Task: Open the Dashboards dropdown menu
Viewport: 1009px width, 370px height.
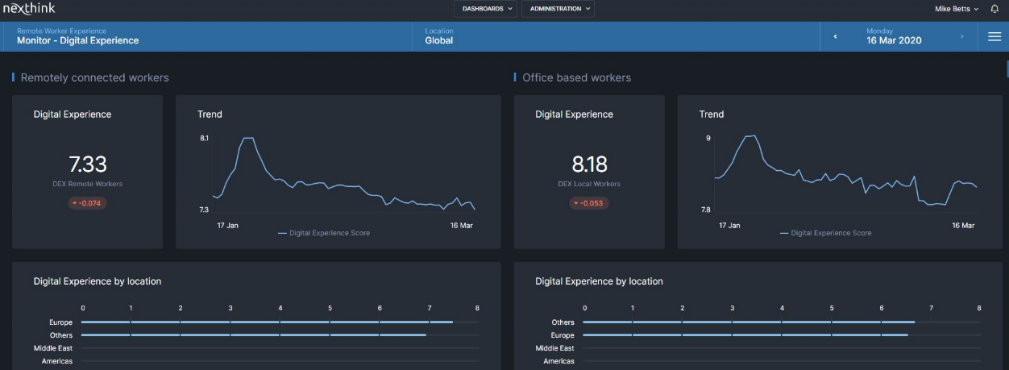Action: coord(485,9)
